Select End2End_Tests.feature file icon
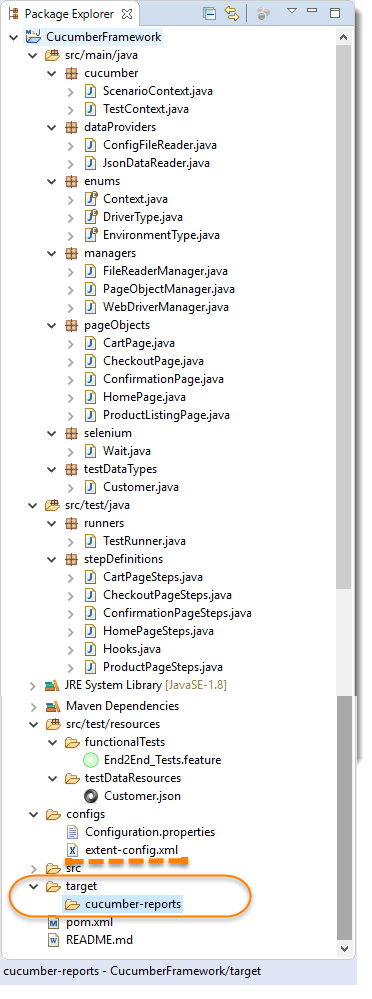372x999 pixels. (x=92, y=759)
